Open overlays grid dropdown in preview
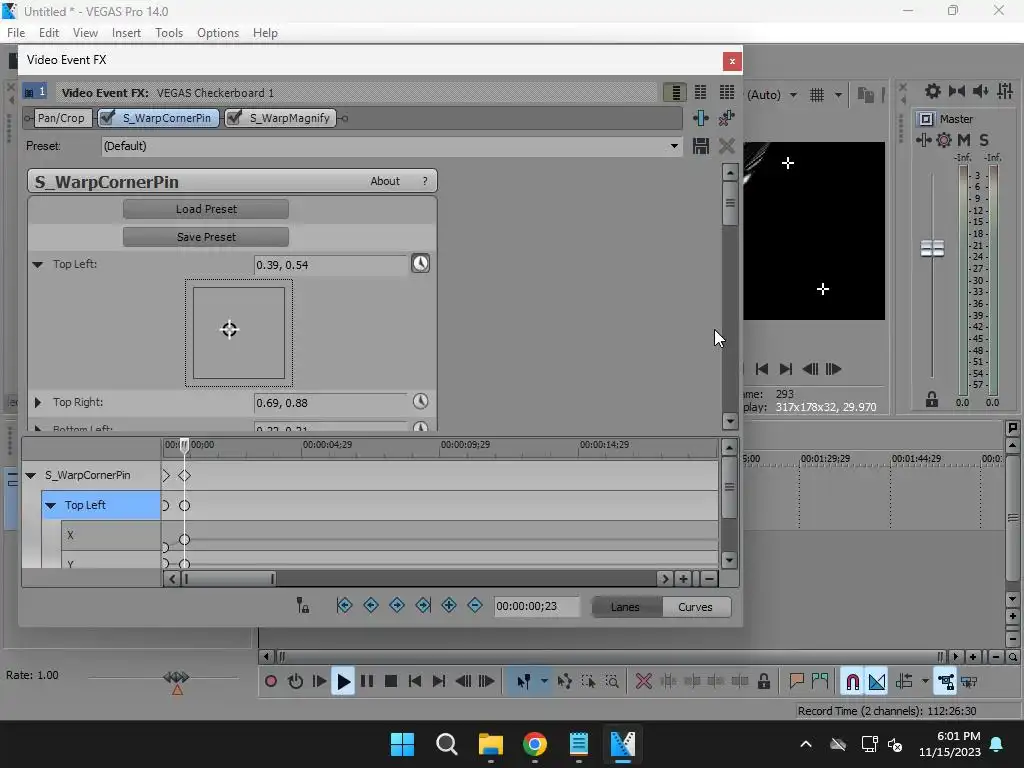Viewport: 1024px width, 768px height. tap(838, 95)
